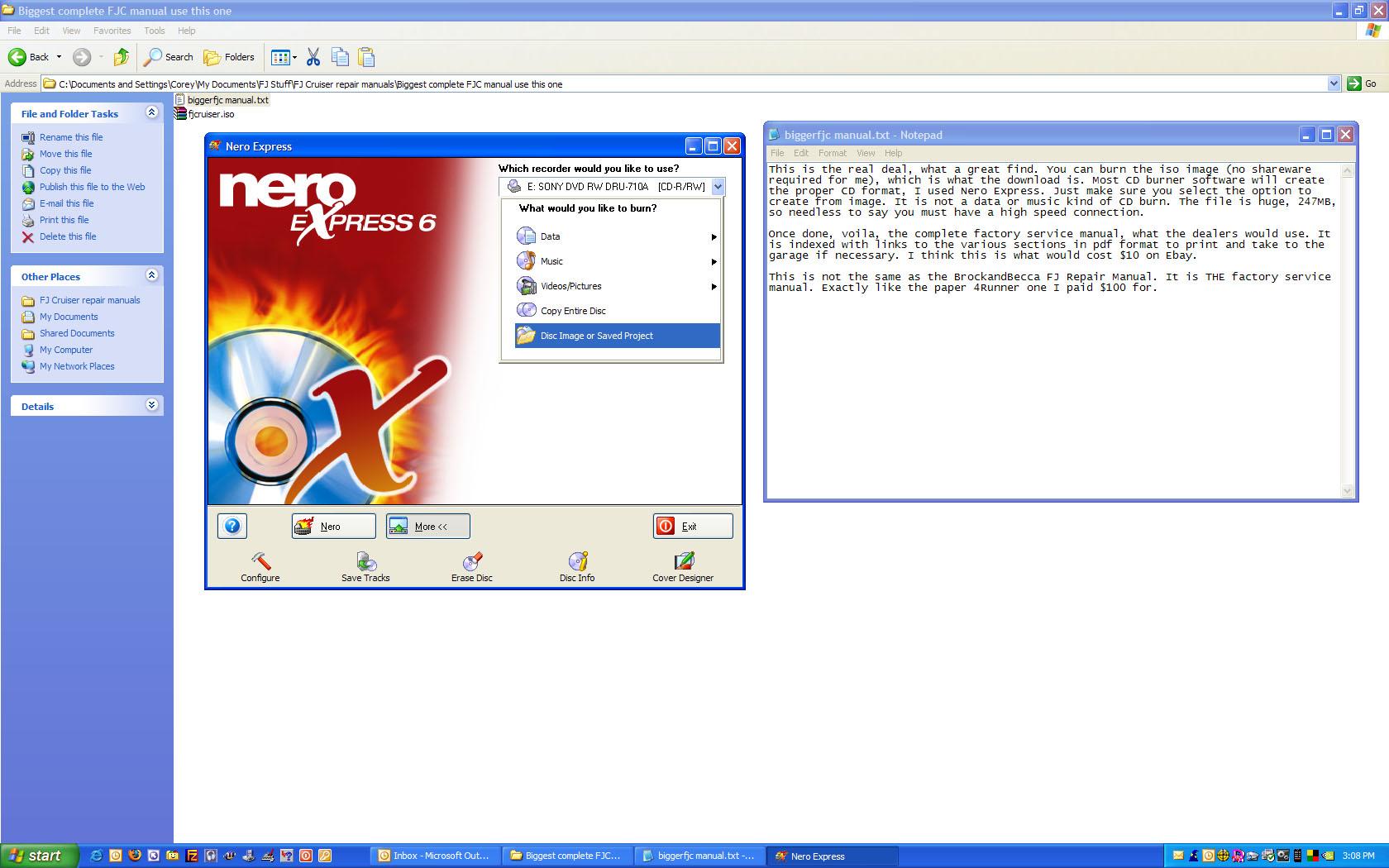This screenshot has height=868, width=1389.
Task: Click the Cut scissors icon
Action: click(x=313, y=57)
